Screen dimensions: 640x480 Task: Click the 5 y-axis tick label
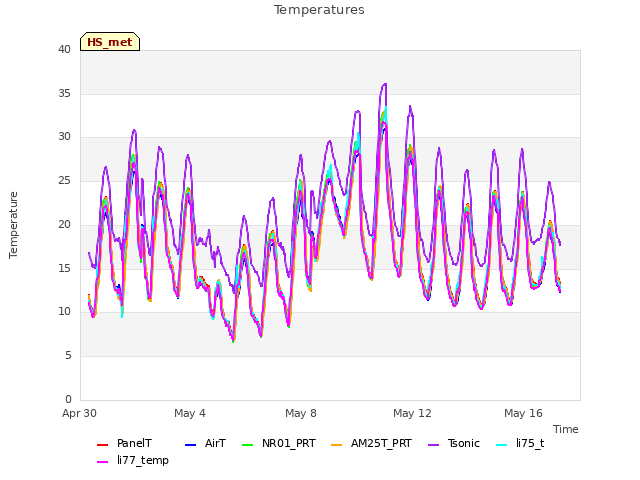(68, 356)
